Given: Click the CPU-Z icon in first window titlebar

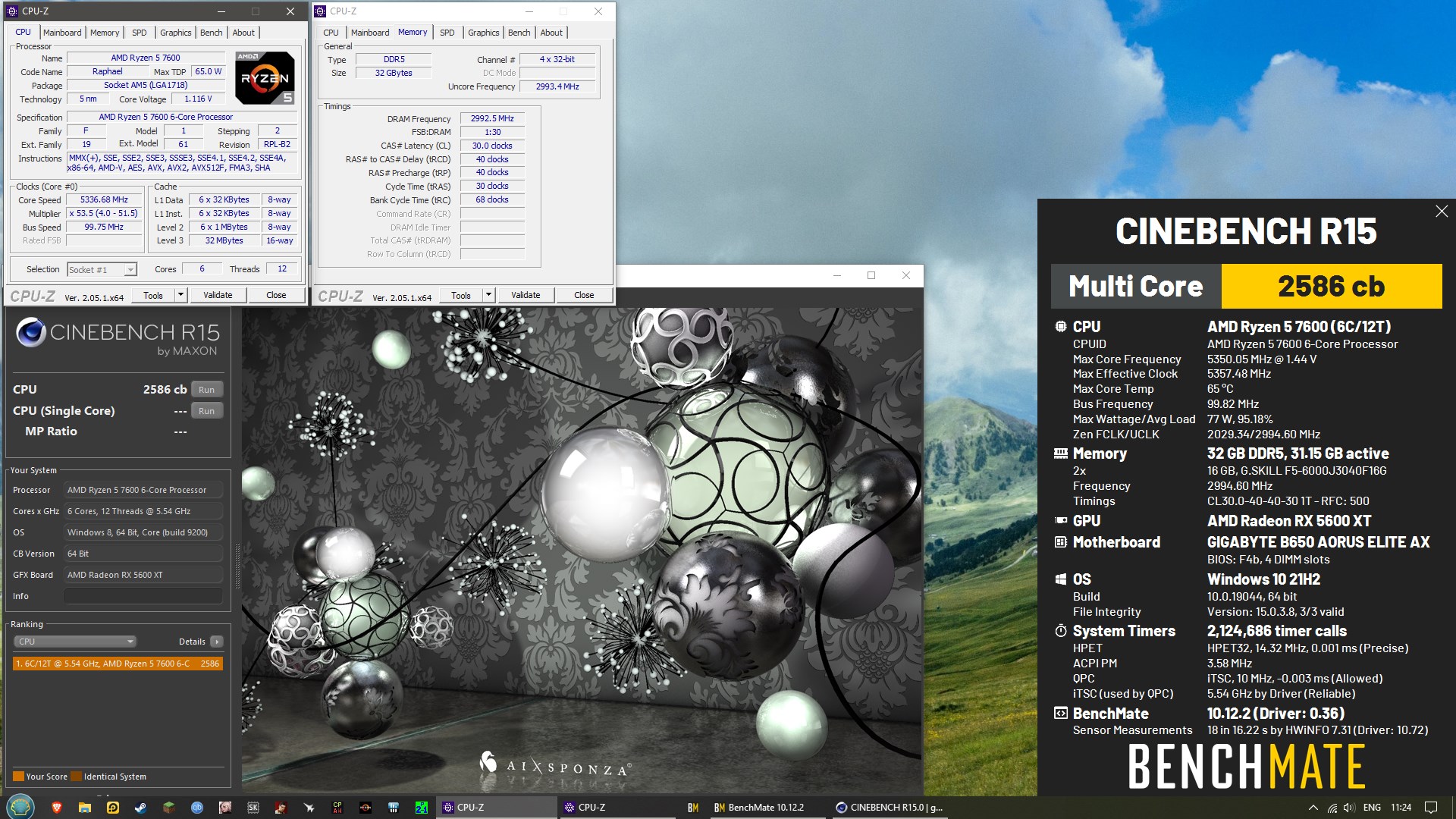Looking at the screenshot, I should coord(12,11).
